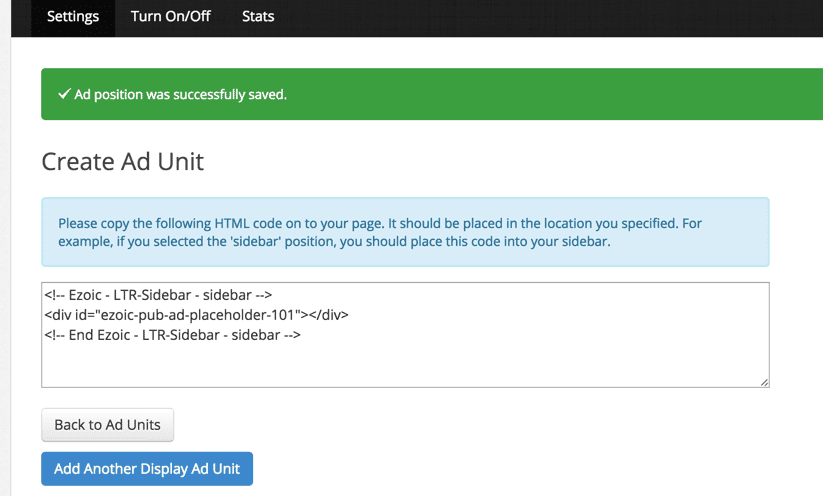
Task: Open the Stats tab
Action: pyautogui.click(x=258, y=17)
